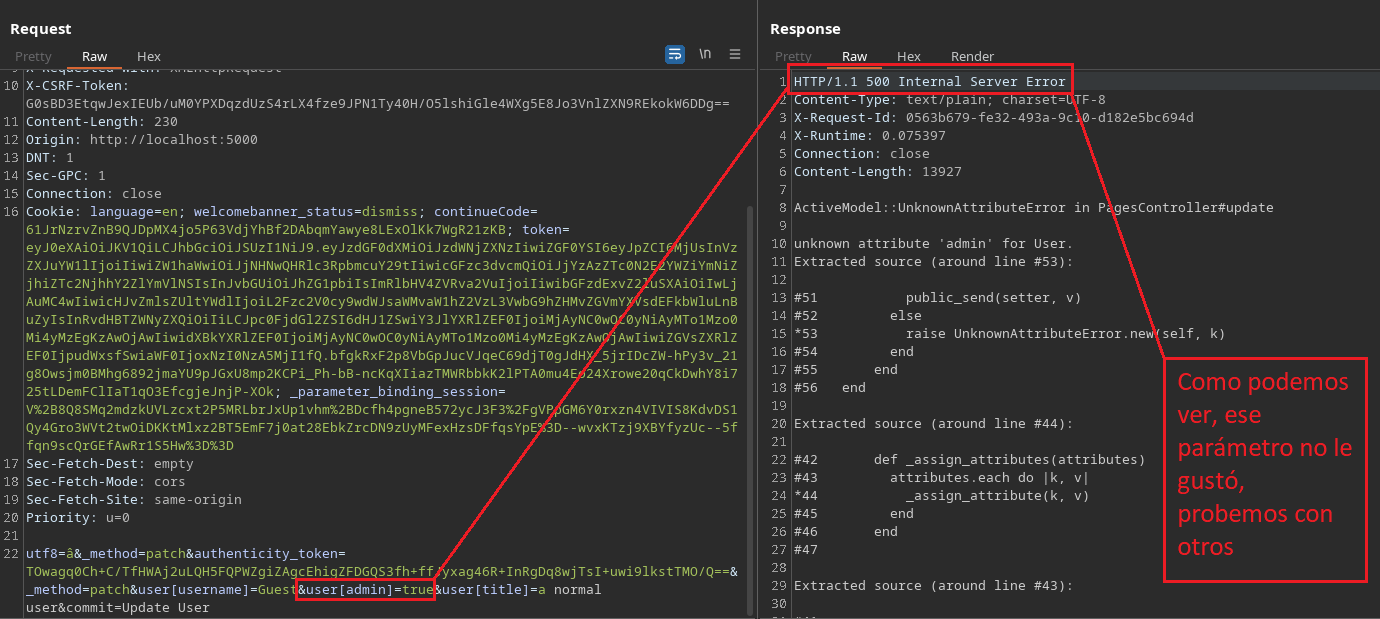Switch Response view to Pretty tab
The height and width of the screenshot is (619, 1380).
click(793, 57)
